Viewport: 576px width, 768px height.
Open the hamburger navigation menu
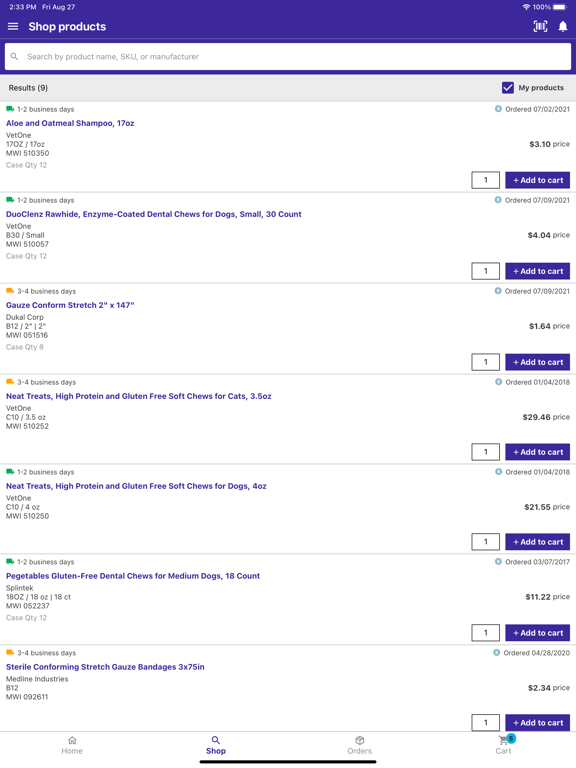click(x=13, y=26)
